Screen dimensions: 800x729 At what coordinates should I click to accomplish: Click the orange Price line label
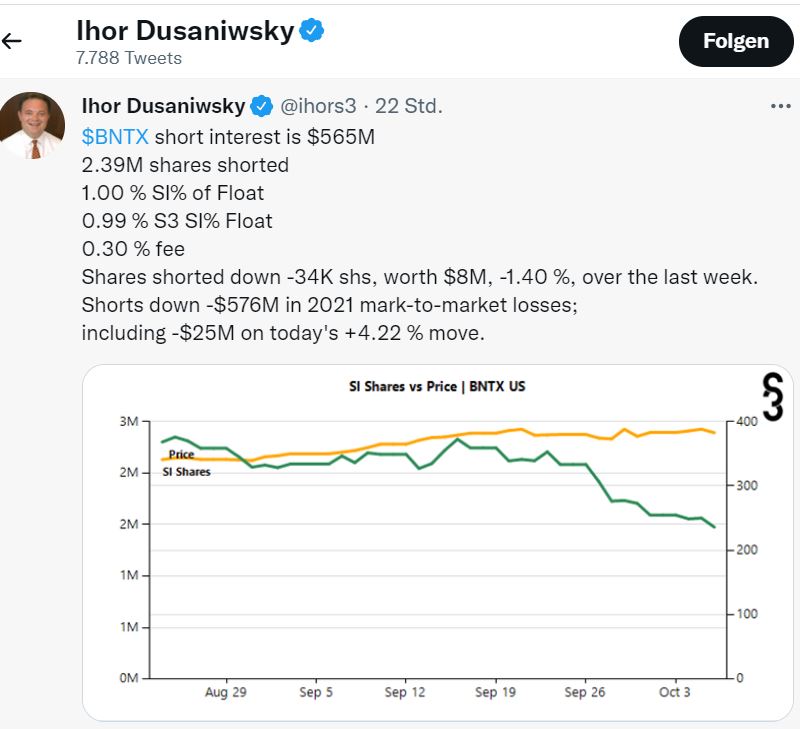pos(181,455)
